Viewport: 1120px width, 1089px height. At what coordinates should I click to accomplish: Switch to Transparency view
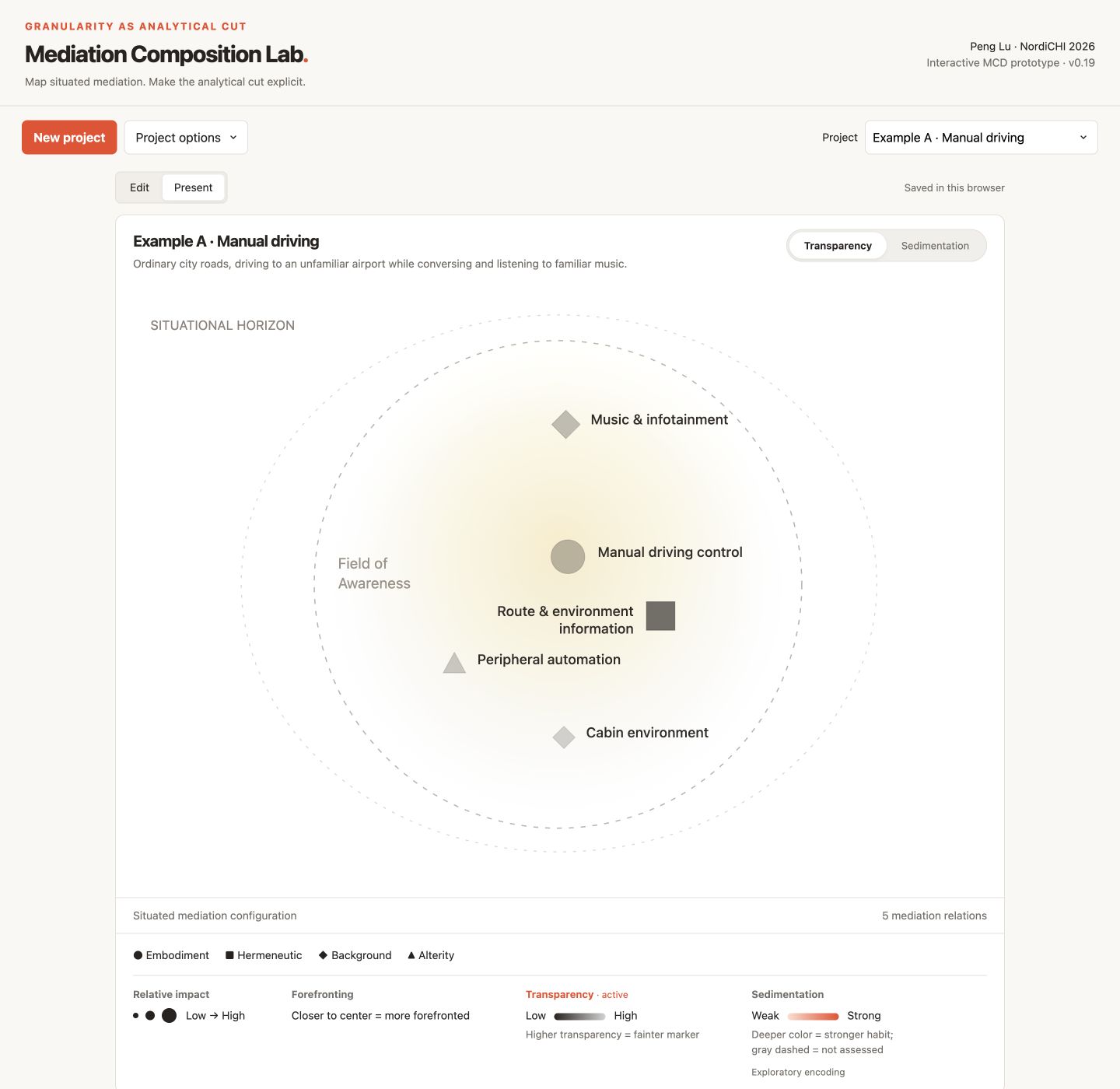[838, 246]
